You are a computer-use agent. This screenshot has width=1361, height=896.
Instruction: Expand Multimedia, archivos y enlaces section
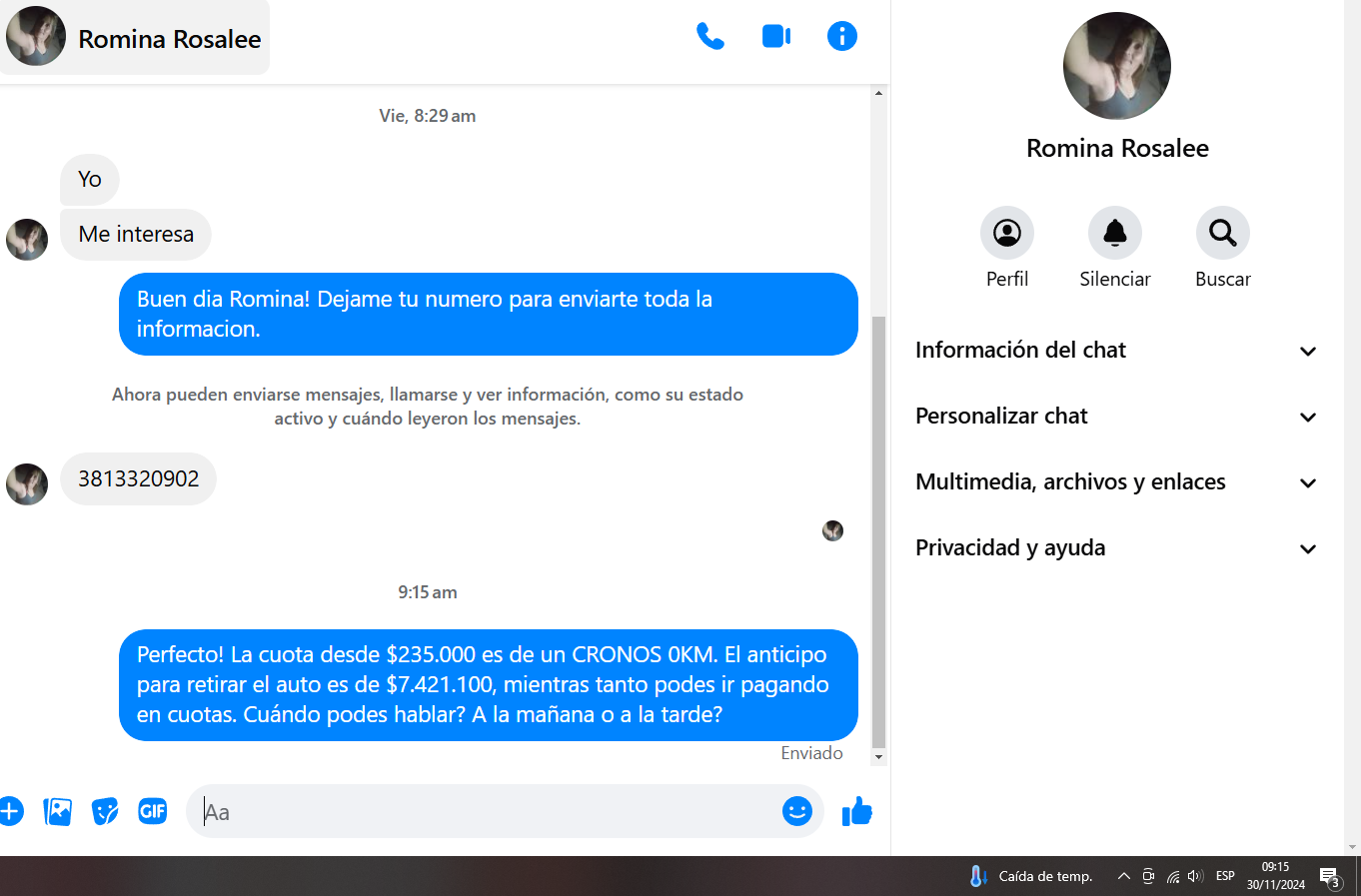click(1116, 482)
